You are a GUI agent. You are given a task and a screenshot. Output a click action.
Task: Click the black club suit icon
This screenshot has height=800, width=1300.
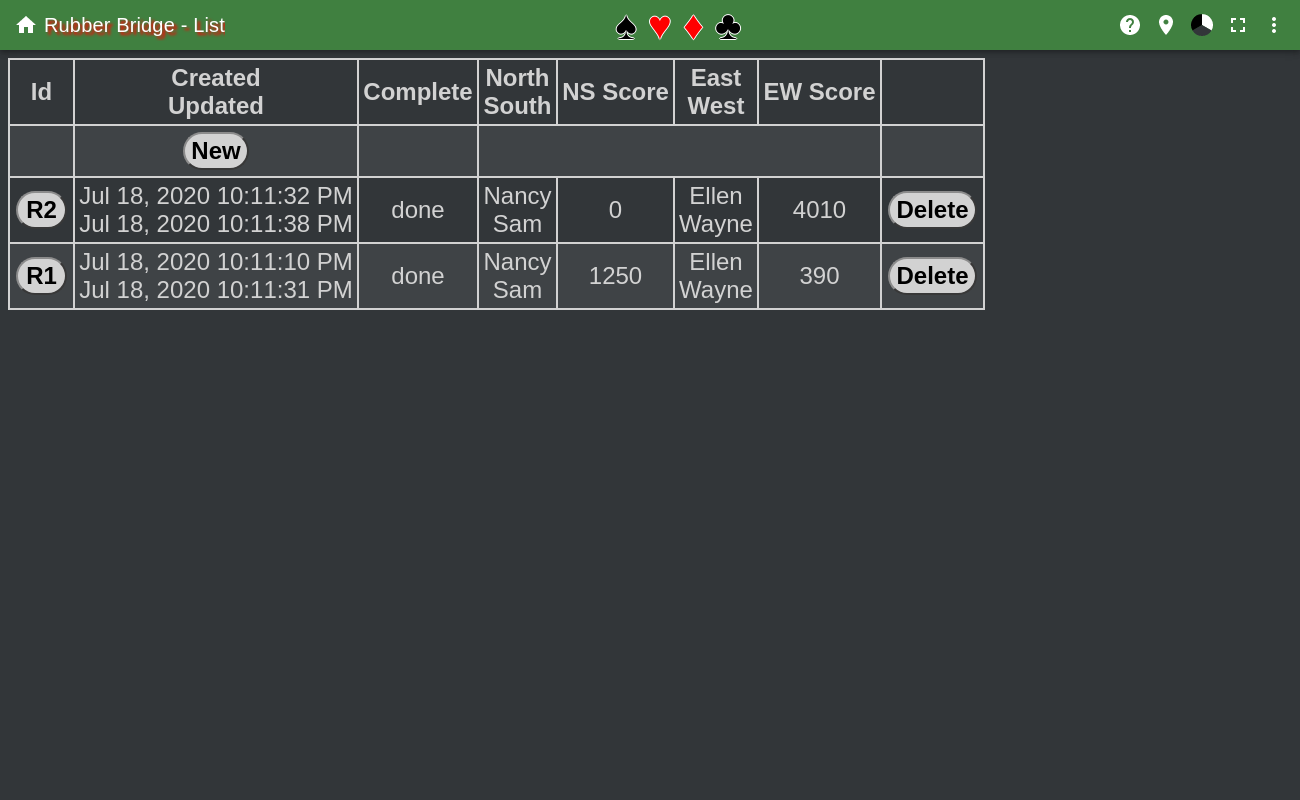click(x=728, y=27)
